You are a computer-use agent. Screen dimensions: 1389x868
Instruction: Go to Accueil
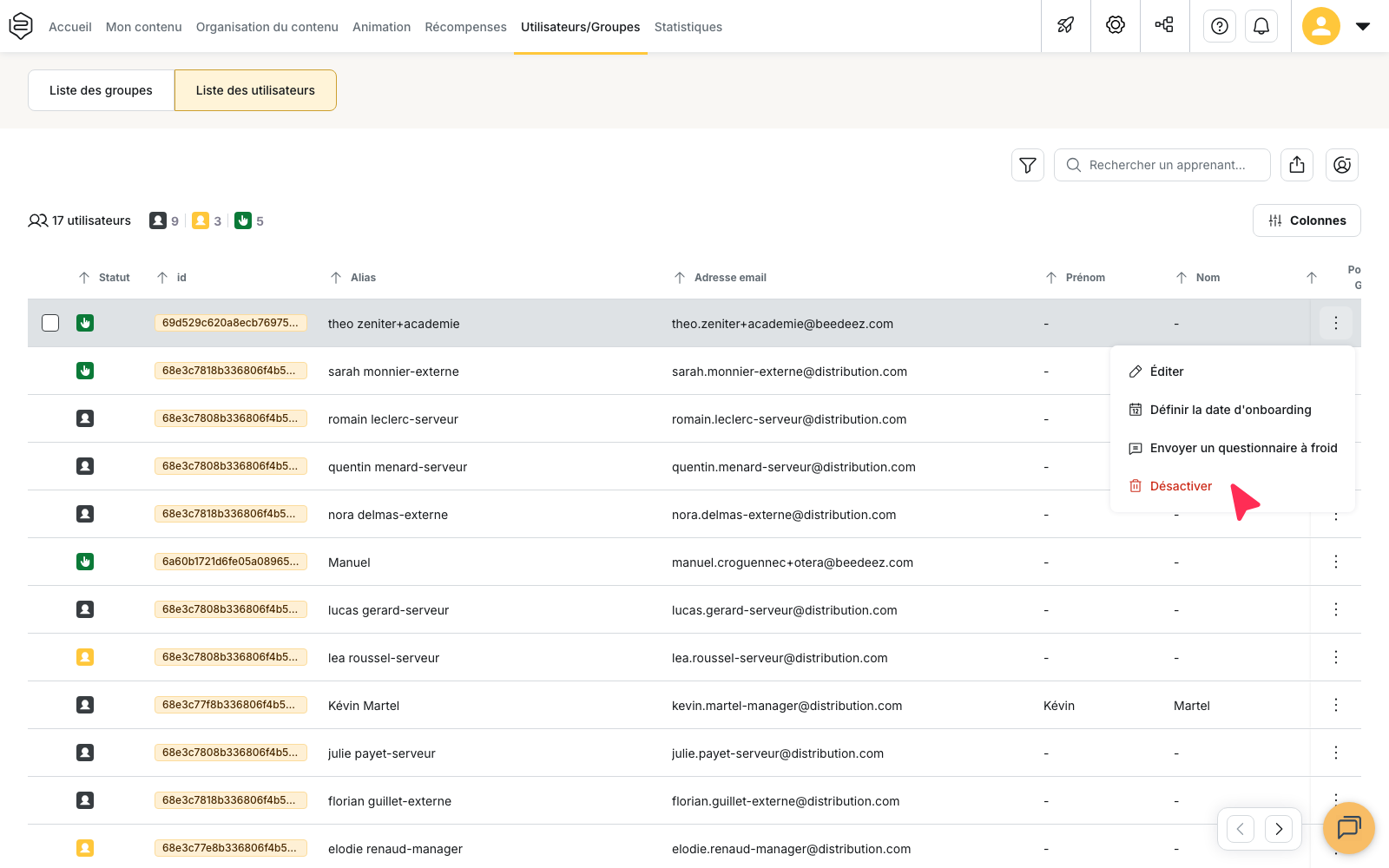pyautogui.click(x=70, y=27)
